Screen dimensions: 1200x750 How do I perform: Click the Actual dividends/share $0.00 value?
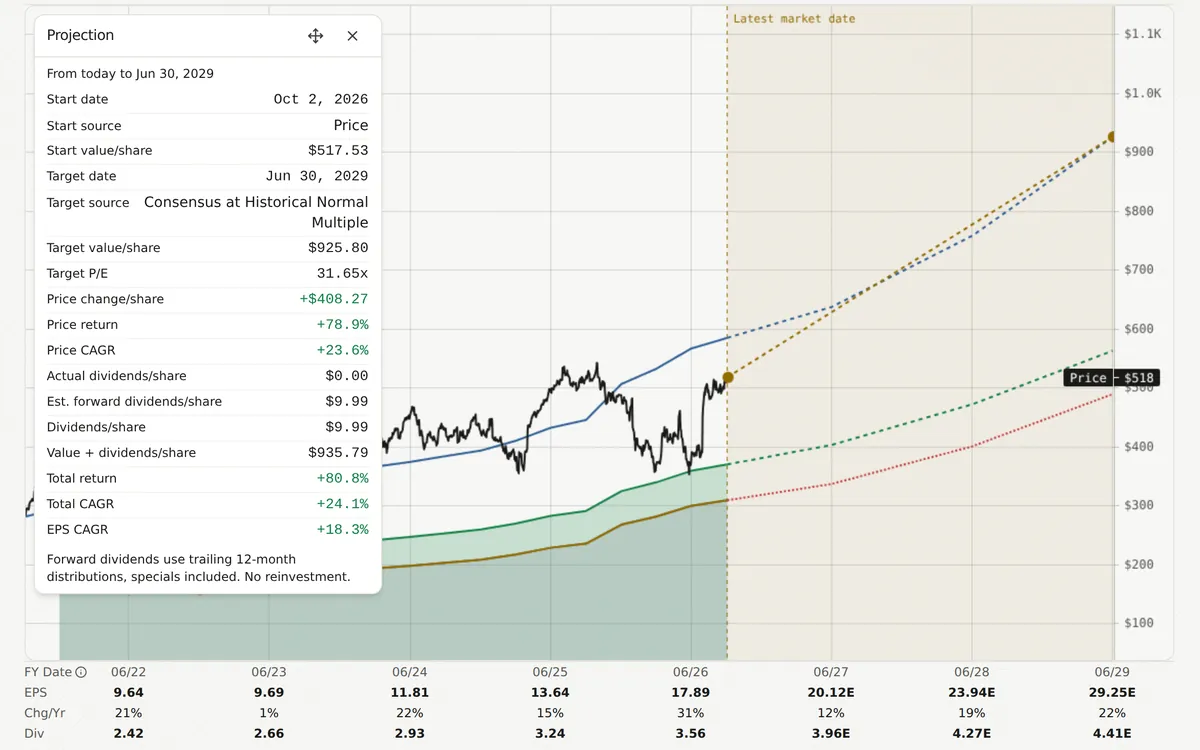coord(346,376)
